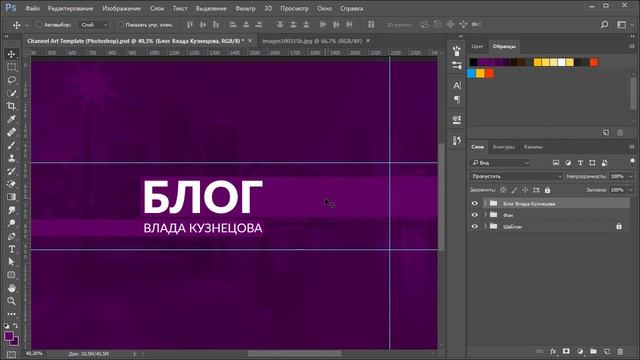Select the Move tool in the toolbox
Viewport: 640px width, 360px height.
coord(11,54)
